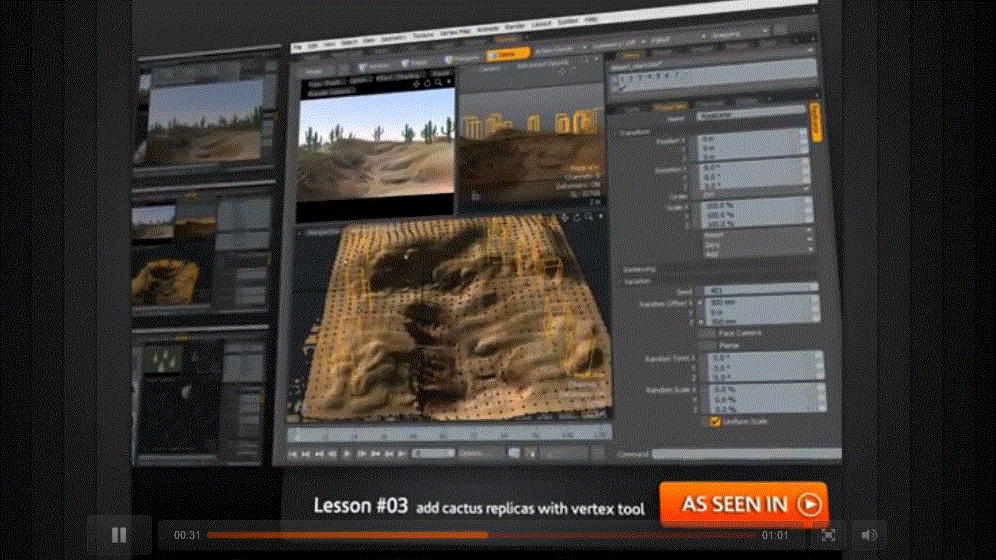Enable the Face Camera checkbox
The image size is (996, 560).
(707, 332)
